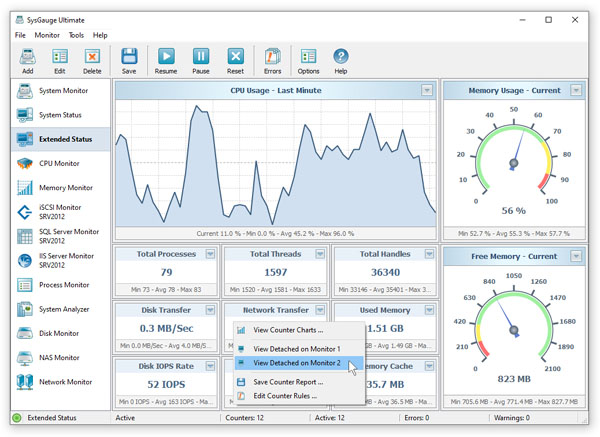Screen dimensions: 600x437
Task: Click the Active: 12 status bar entry
Action: tap(329, 418)
